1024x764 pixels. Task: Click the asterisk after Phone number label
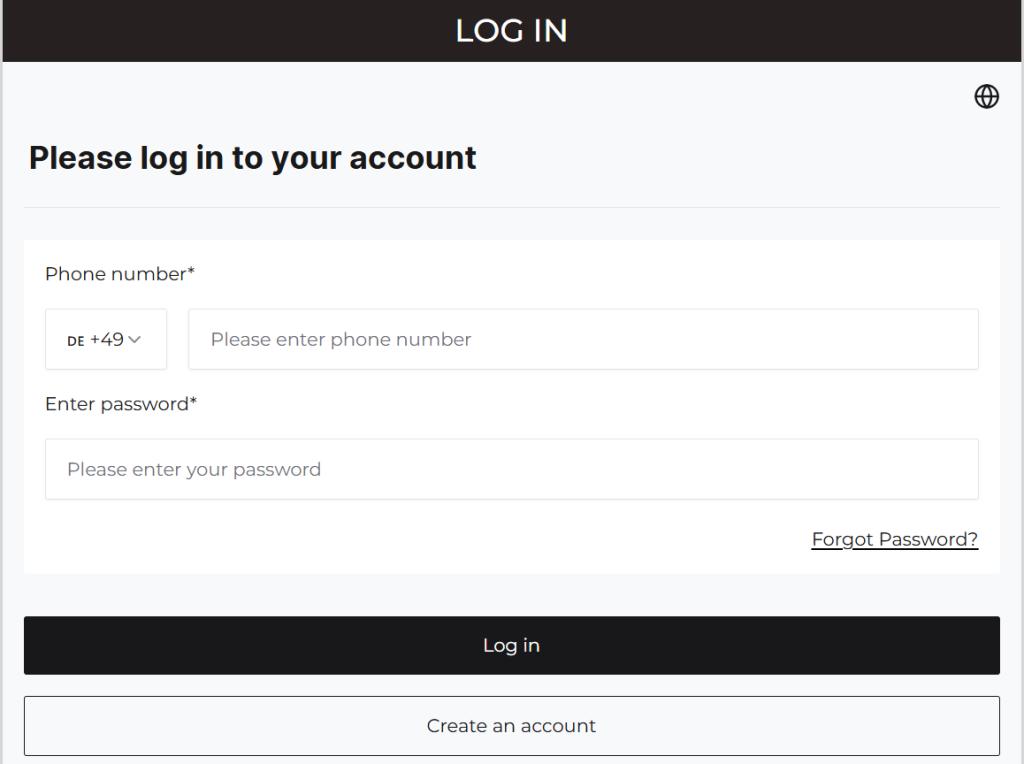[x=191, y=272]
